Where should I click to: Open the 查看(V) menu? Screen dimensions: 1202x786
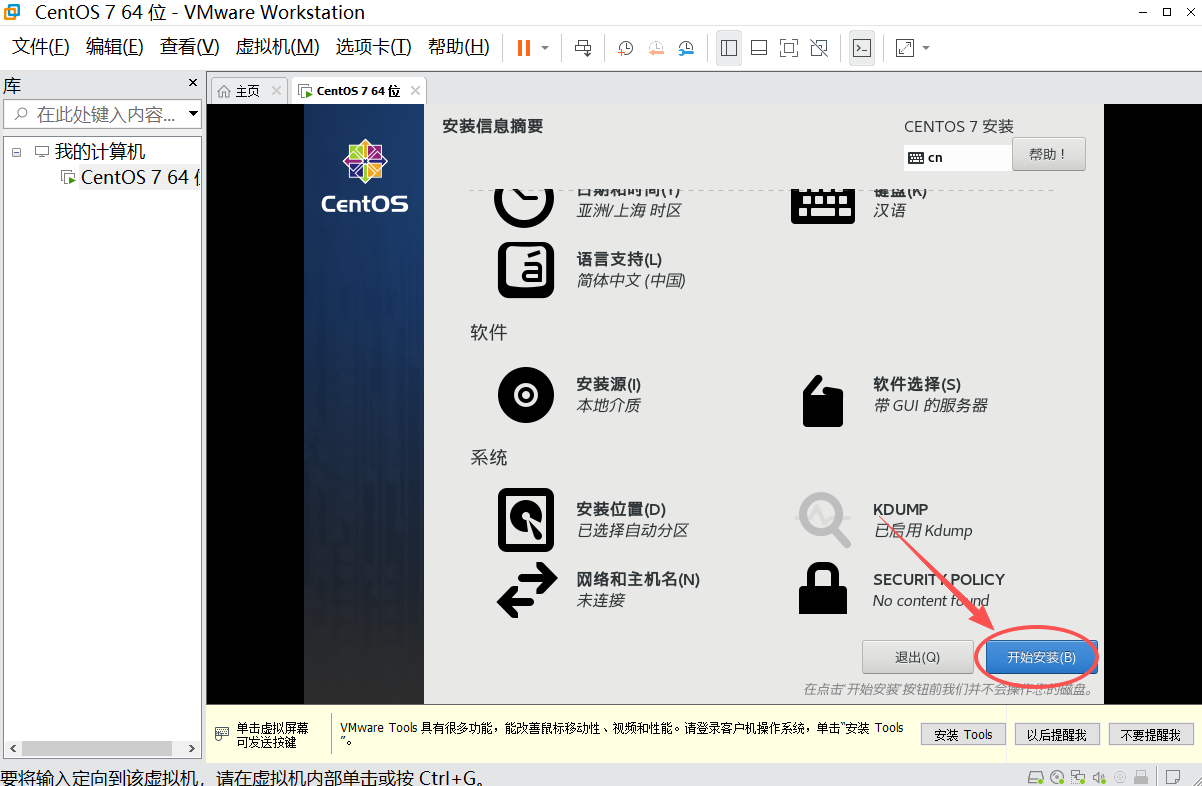[190, 47]
